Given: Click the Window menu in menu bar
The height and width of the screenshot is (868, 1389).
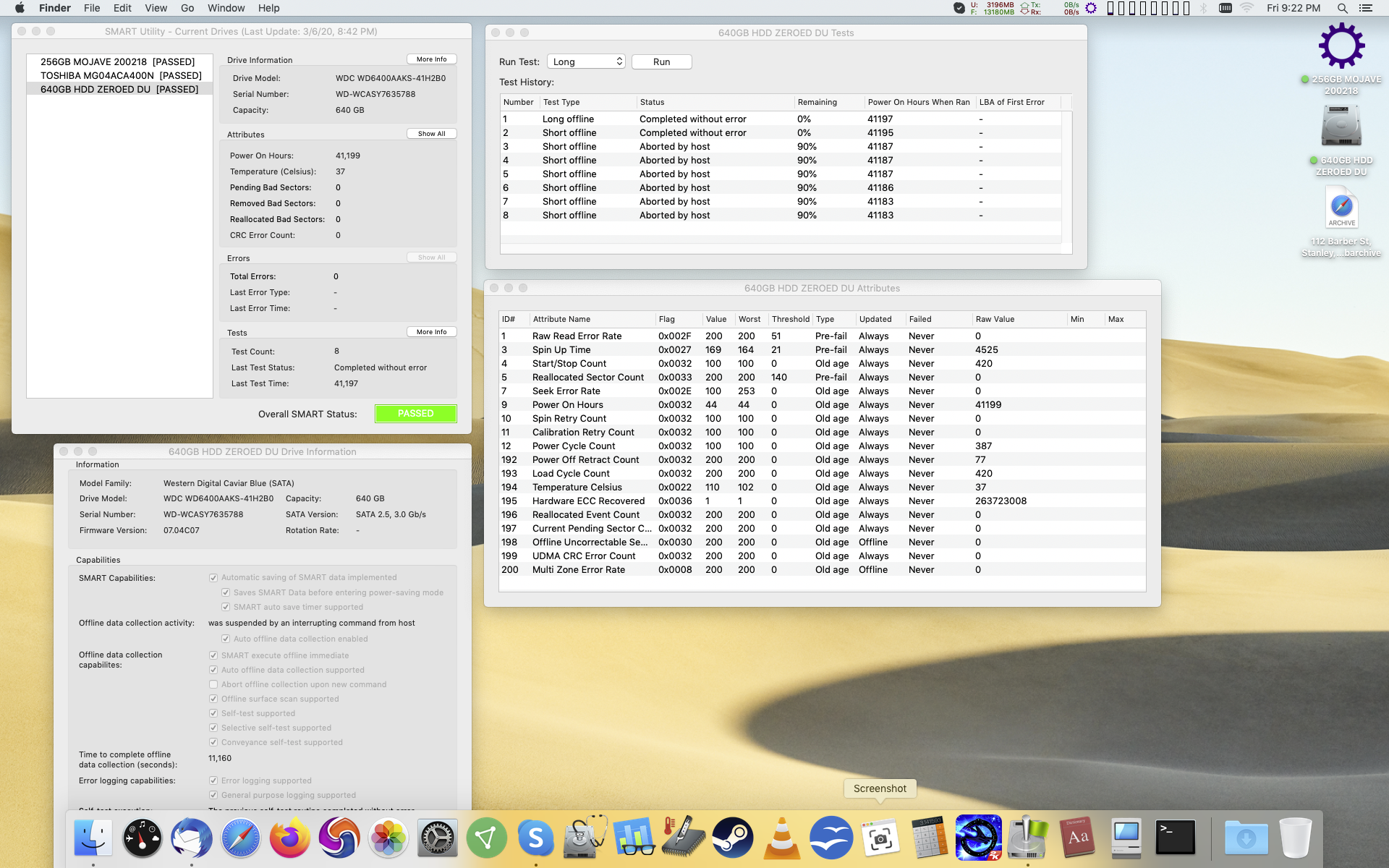Looking at the screenshot, I should click(225, 8).
